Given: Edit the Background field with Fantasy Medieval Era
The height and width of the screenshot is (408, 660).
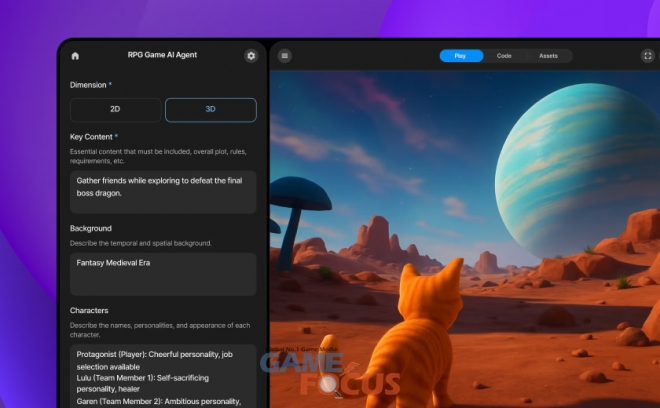Looking at the screenshot, I should [x=163, y=274].
